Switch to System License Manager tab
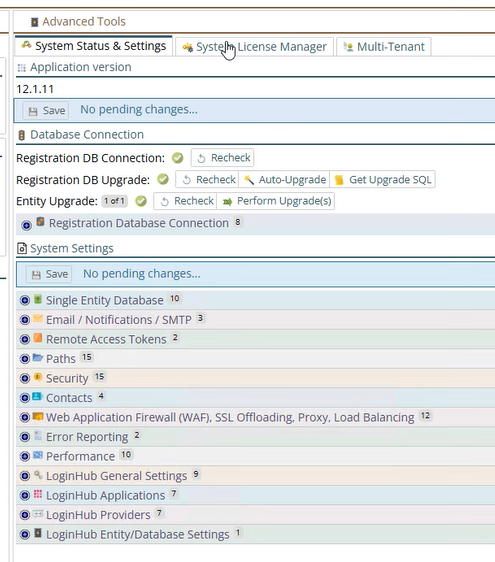 (x=254, y=47)
